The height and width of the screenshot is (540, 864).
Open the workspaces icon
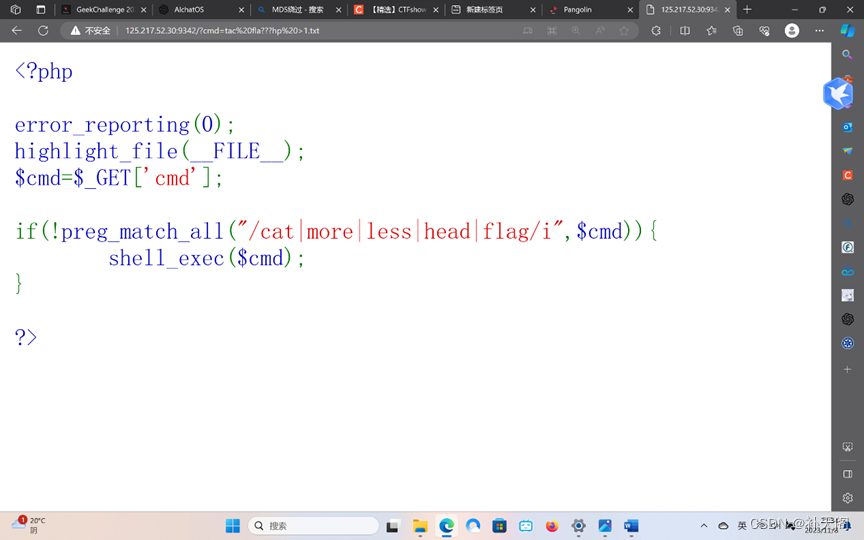(15, 10)
